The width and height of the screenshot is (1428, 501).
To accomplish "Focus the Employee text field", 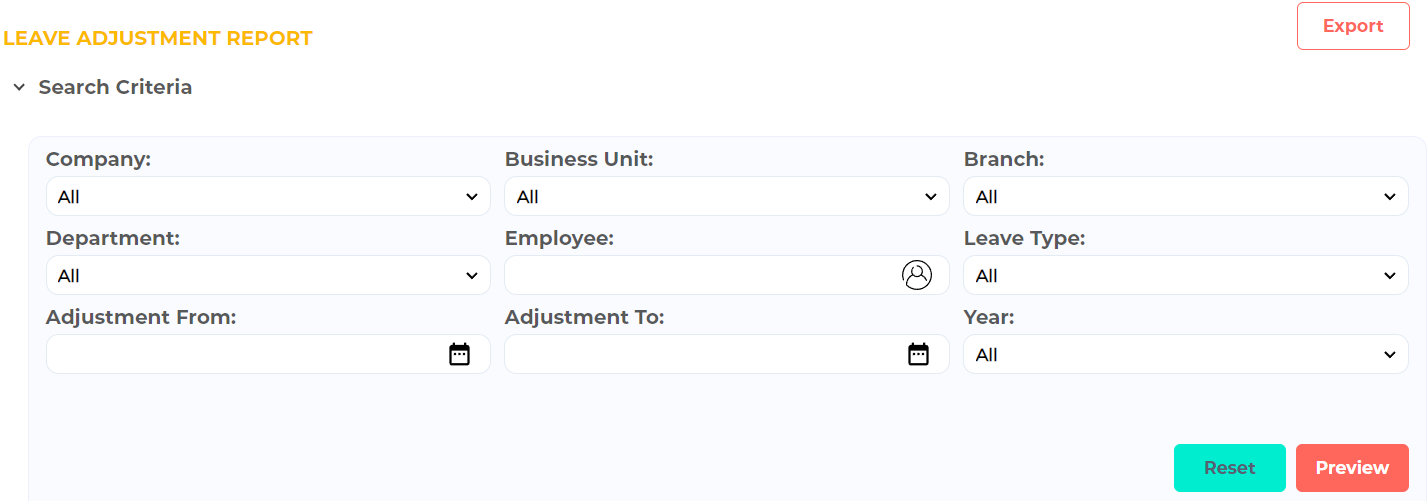I will pyautogui.click(x=727, y=275).
